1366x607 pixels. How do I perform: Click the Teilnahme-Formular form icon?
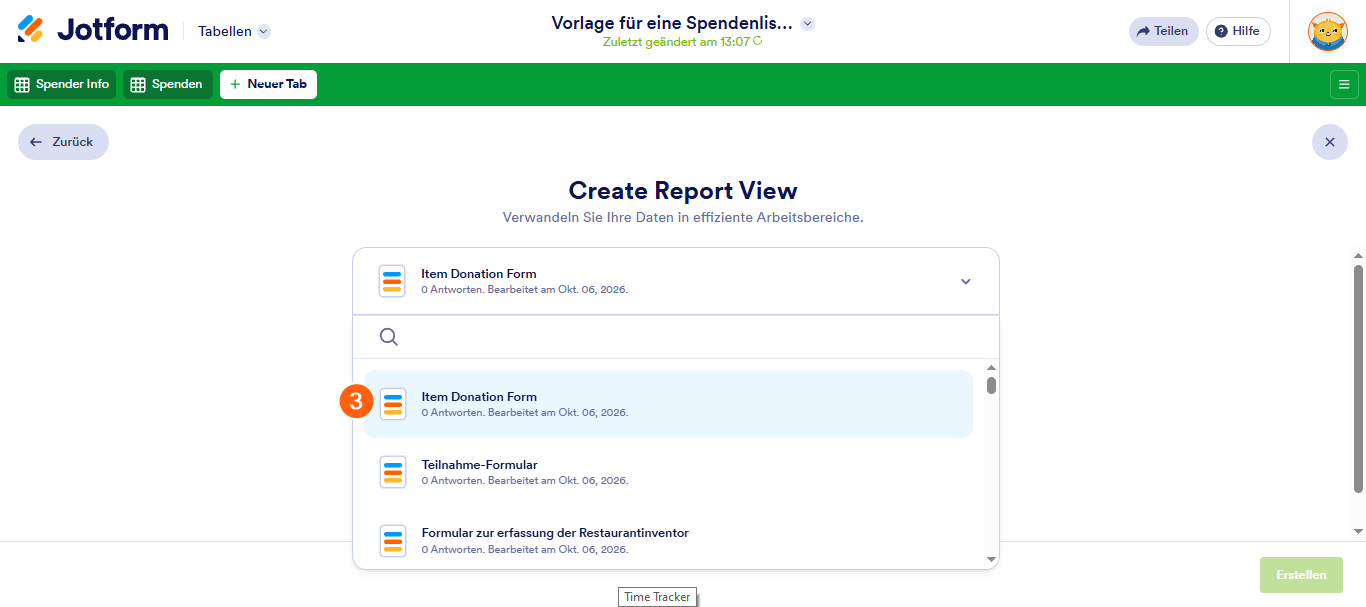(393, 472)
